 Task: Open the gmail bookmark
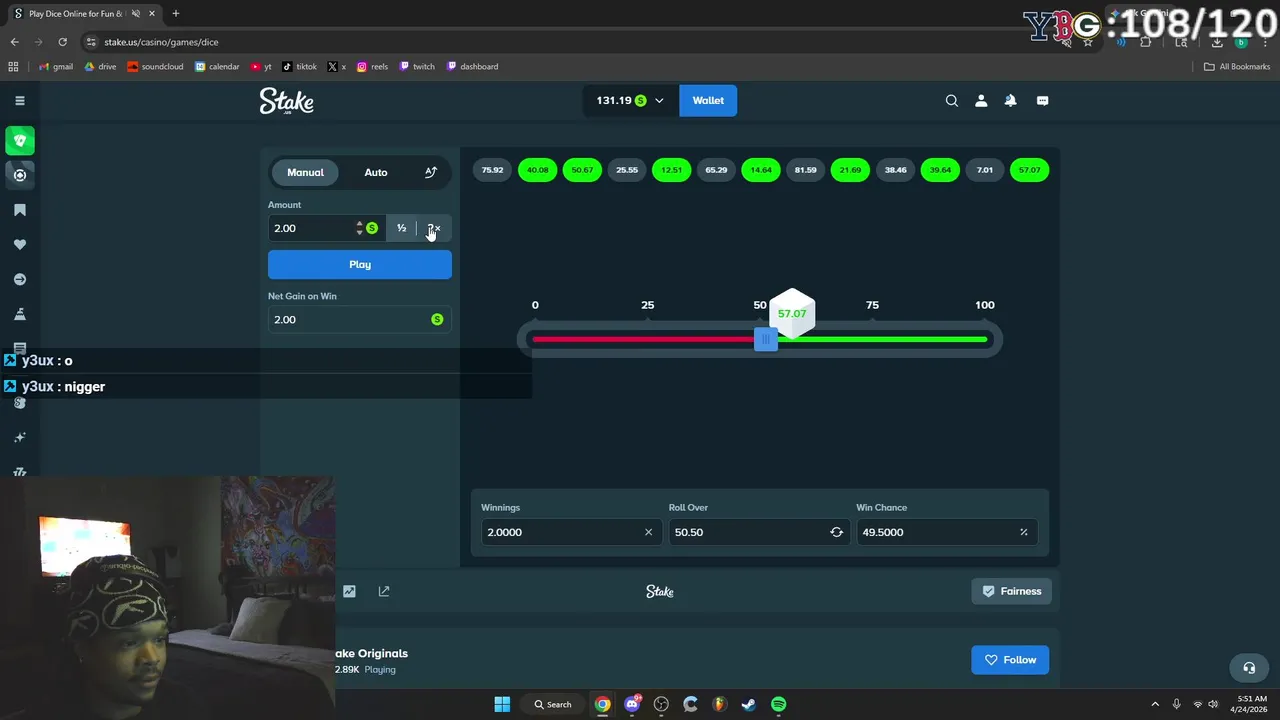56,67
